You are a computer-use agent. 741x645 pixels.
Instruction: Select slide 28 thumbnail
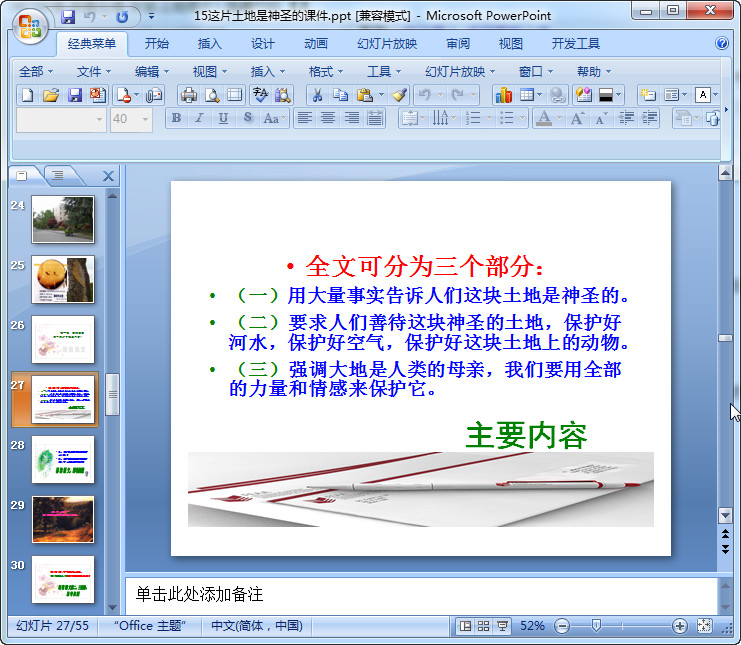[63, 459]
